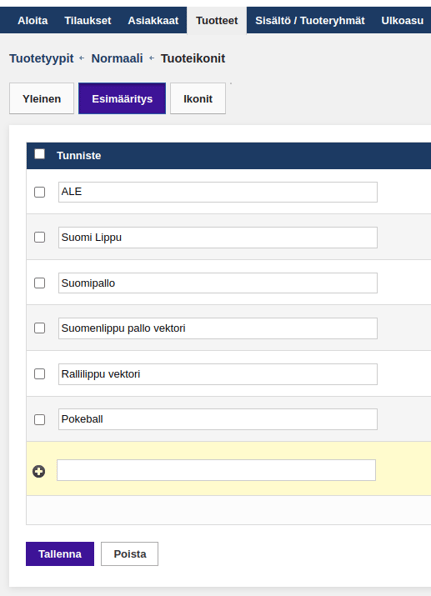Toggle the select-all checkbox beside Tunniste
The image size is (431, 596).
pos(40,154)
